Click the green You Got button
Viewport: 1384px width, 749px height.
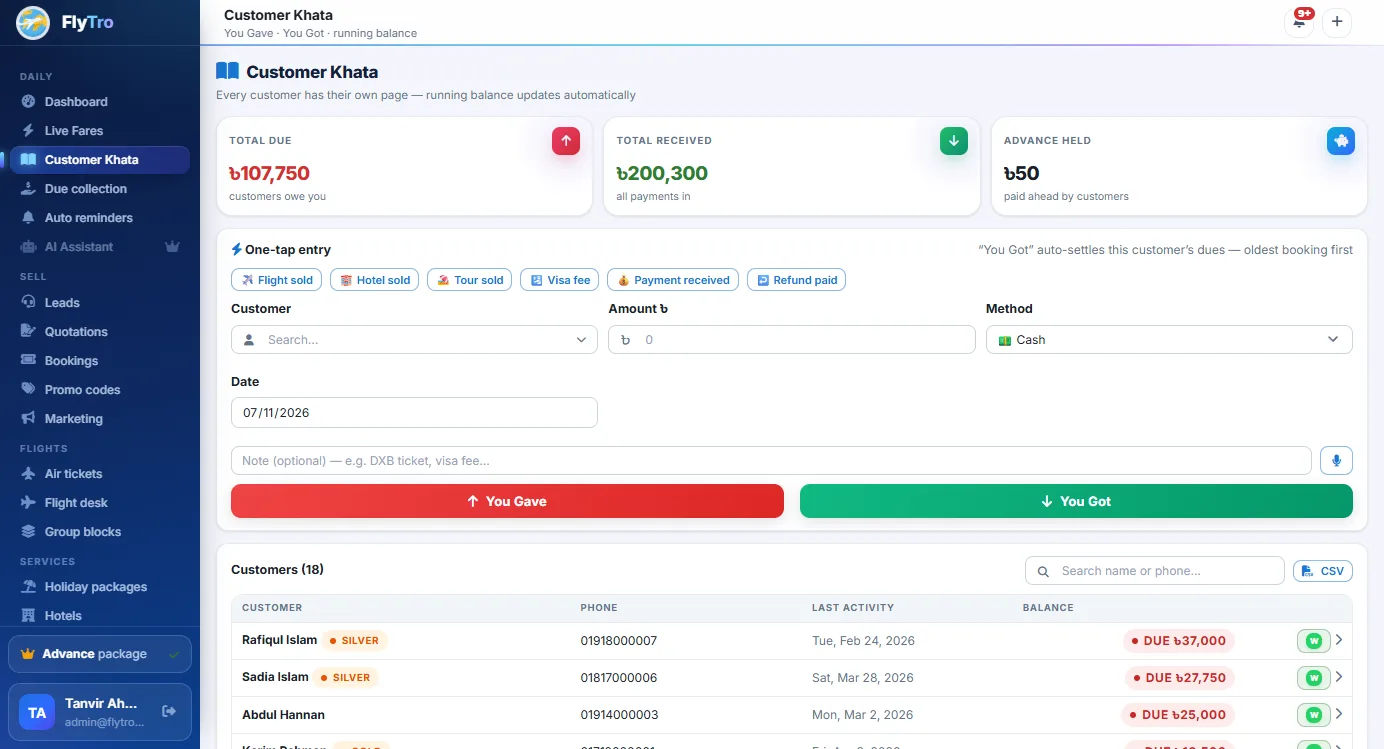click(x=1076, y=501)
